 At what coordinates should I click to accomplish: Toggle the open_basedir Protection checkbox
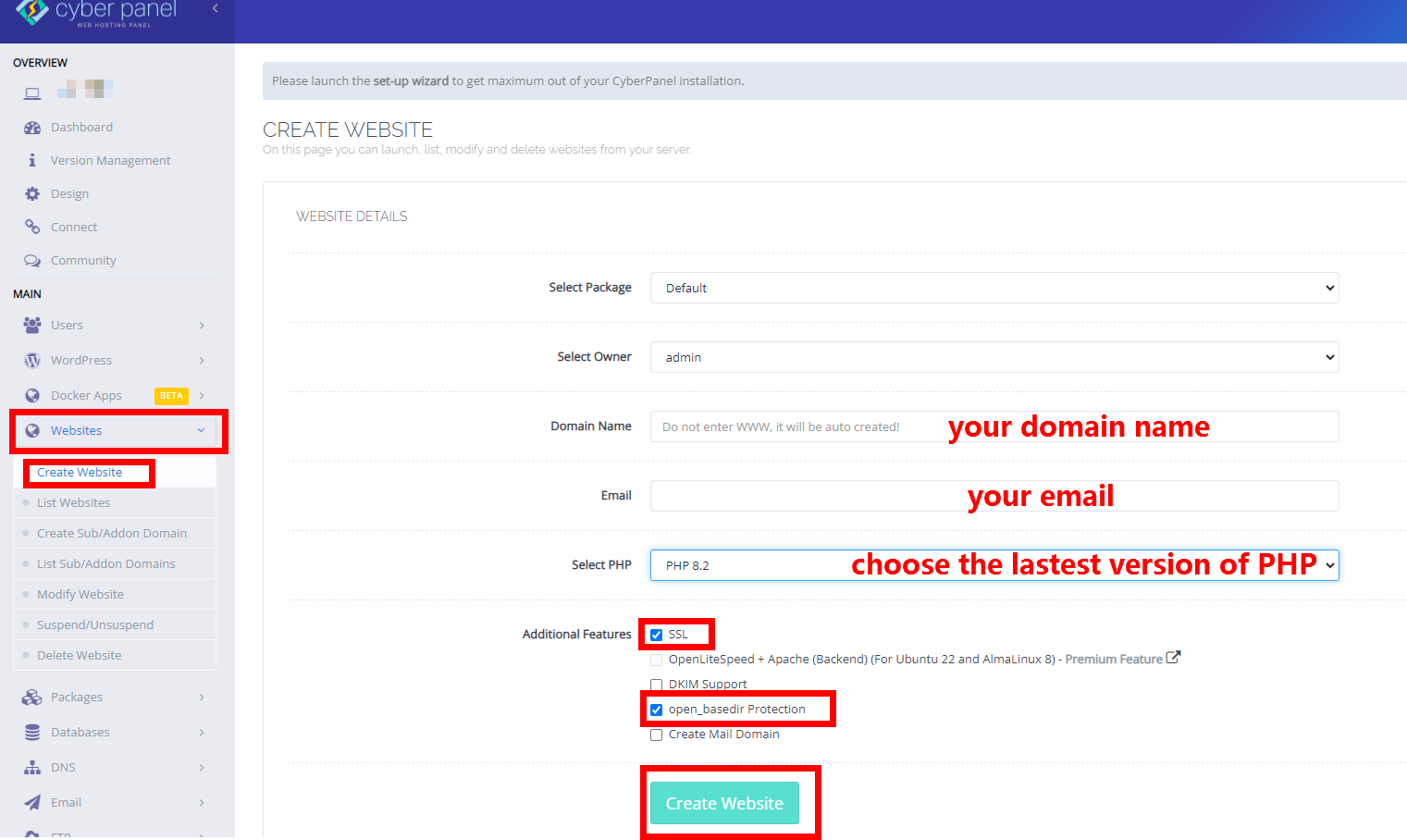(x=656, y=710)
